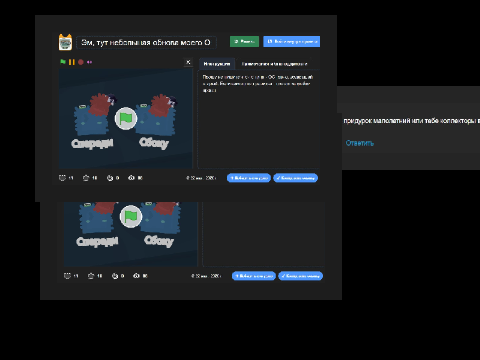Click the project date text in front window
Screen dimensions: 480x360
point(201,178)
